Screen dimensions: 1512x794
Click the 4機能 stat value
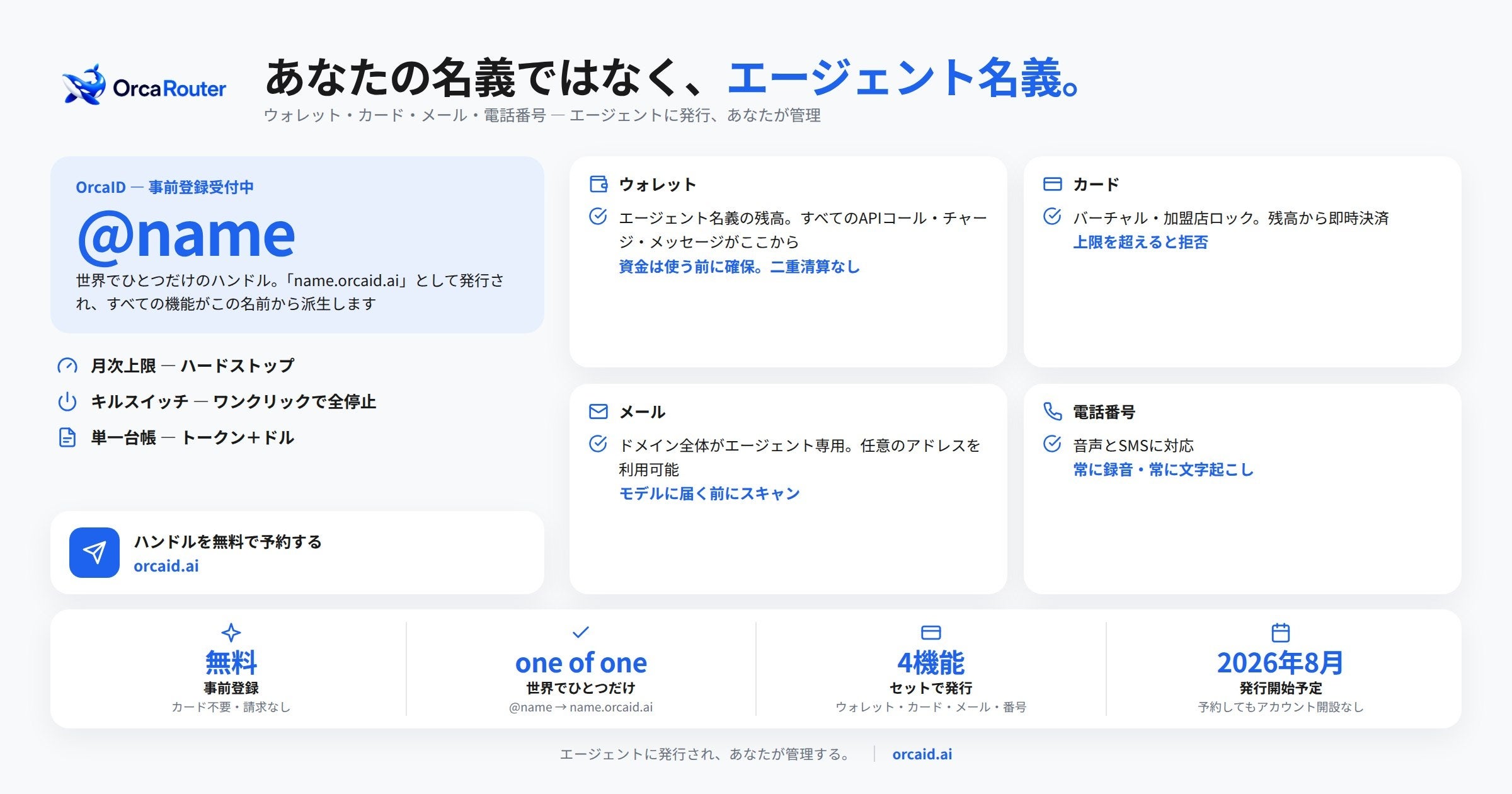pos(931,663)
